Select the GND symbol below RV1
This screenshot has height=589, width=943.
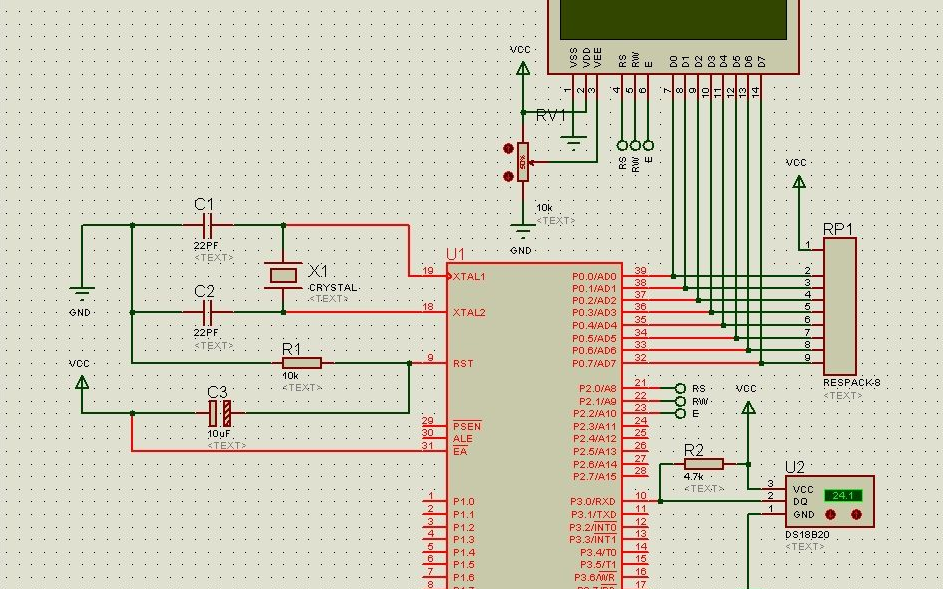coord(523,230)
